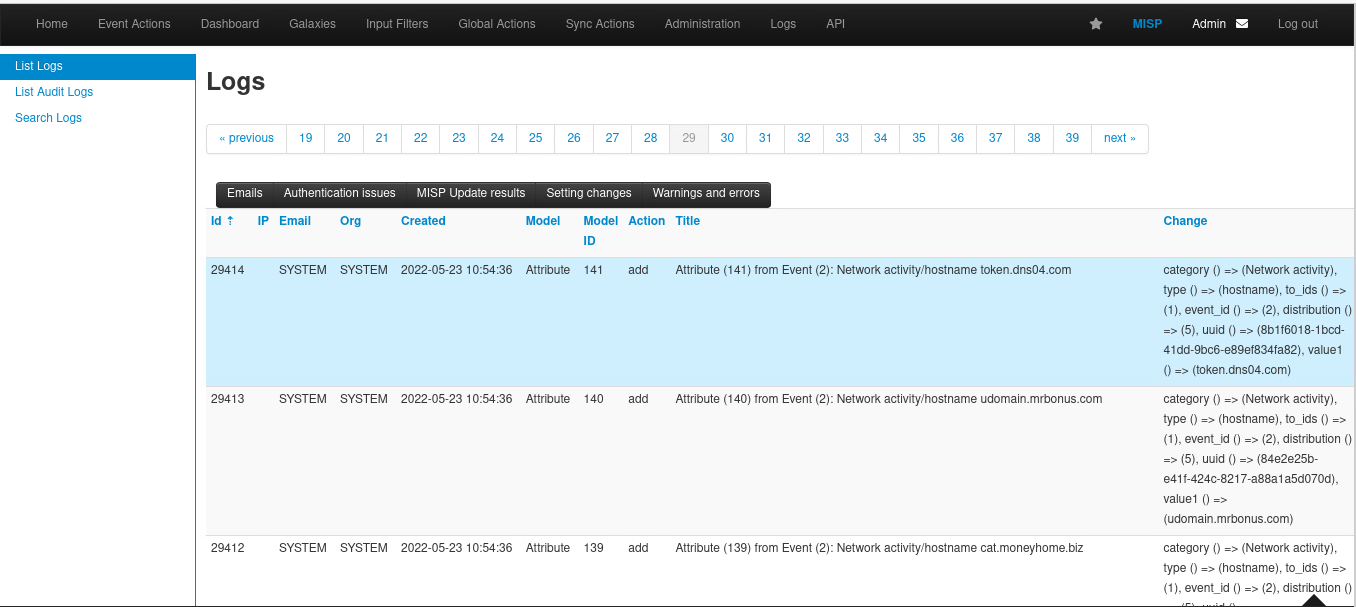This screenshot has height=607, width=1356.
Task: Expand the Sync Actions menu
Action: [599, 24]
